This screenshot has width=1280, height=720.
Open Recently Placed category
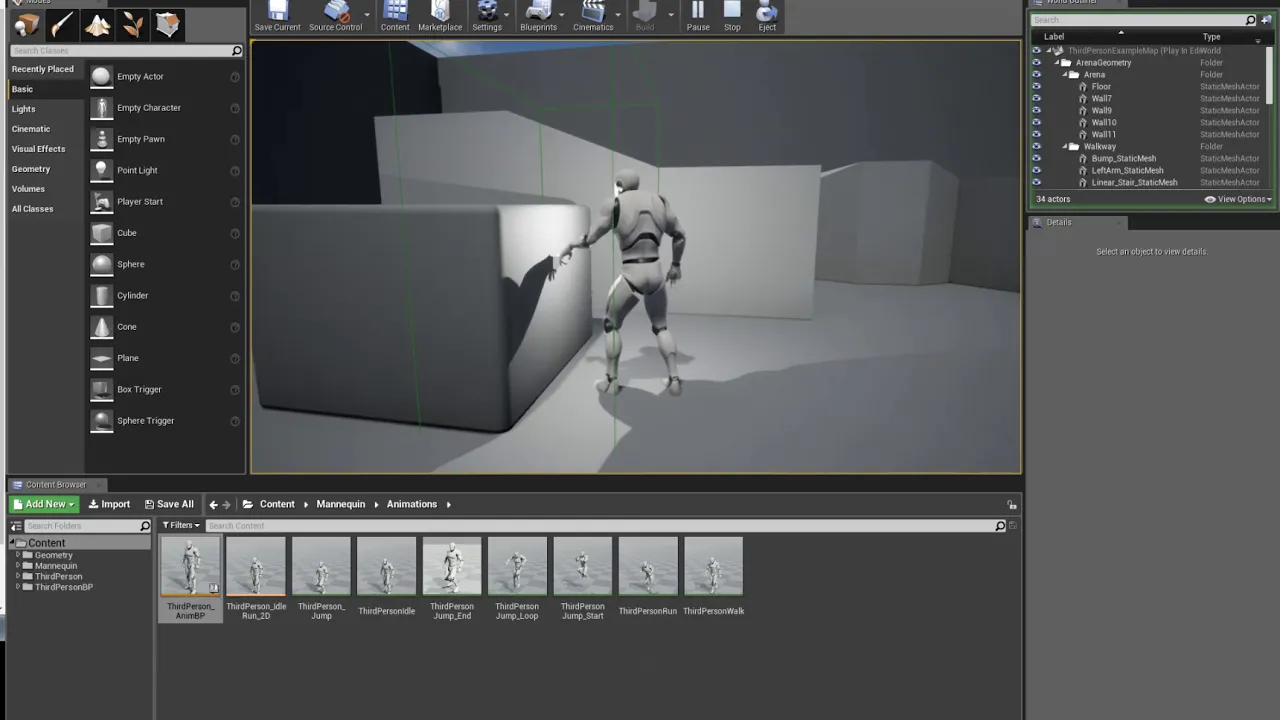[43, 69]
